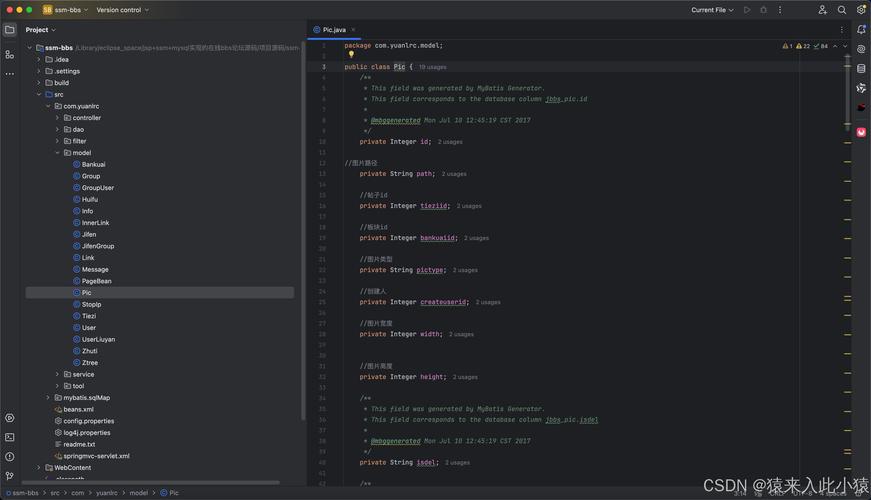Debug the current file

click(x=764, y=10)
